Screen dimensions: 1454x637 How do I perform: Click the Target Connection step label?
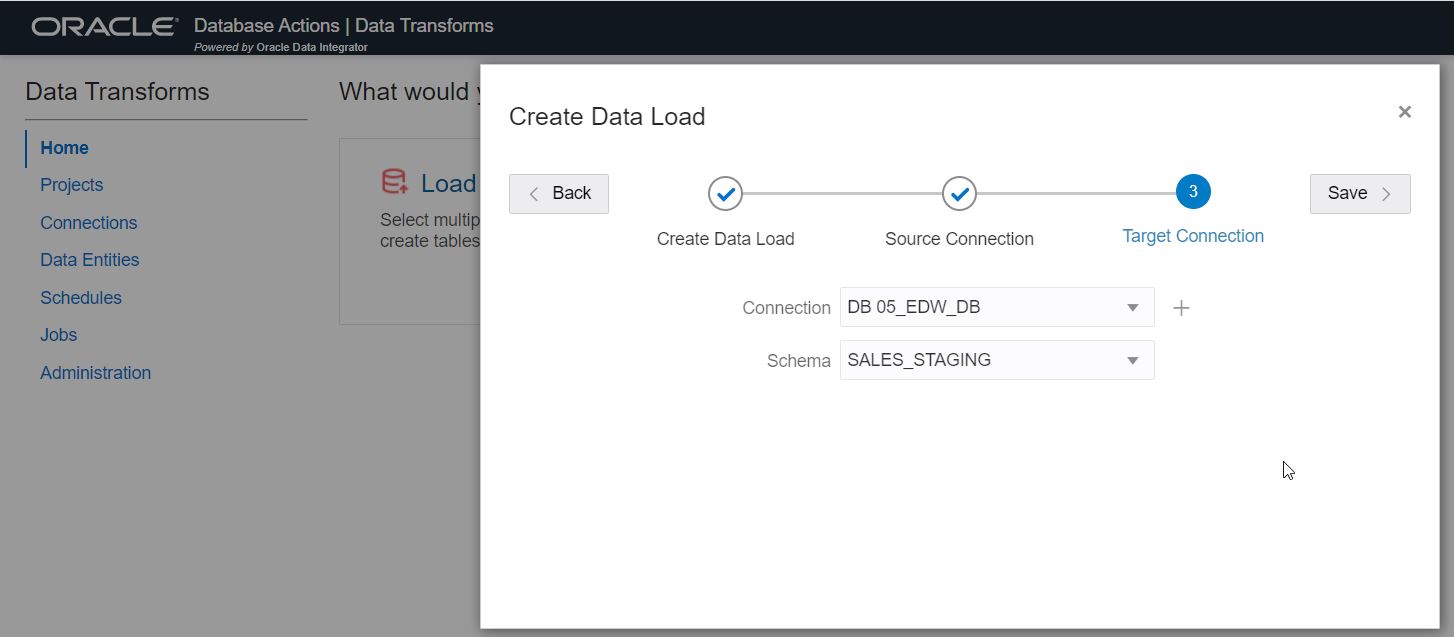(x=1193, y=236)
